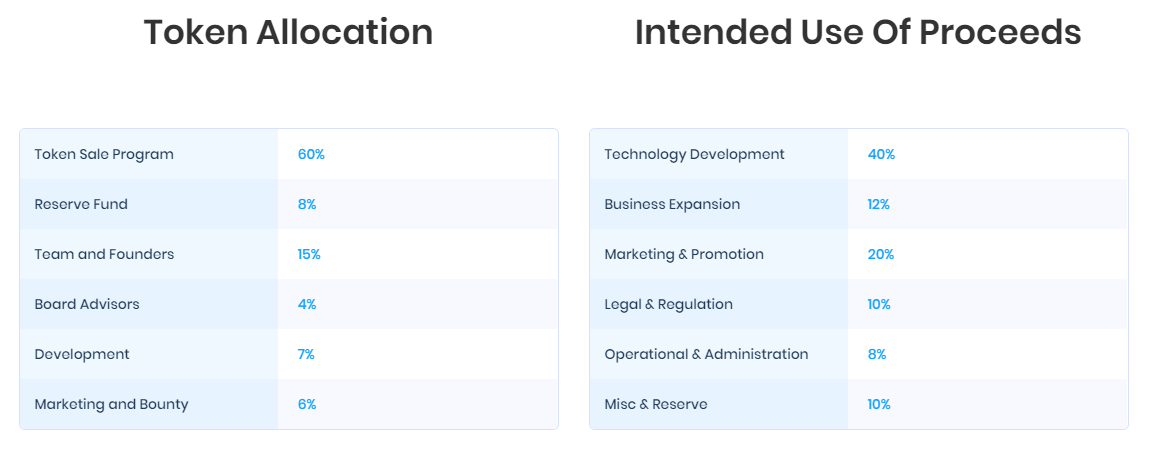Click the 6% Marketing and Bounty value
Screen dimensions: 1153x460
[307, 404]
